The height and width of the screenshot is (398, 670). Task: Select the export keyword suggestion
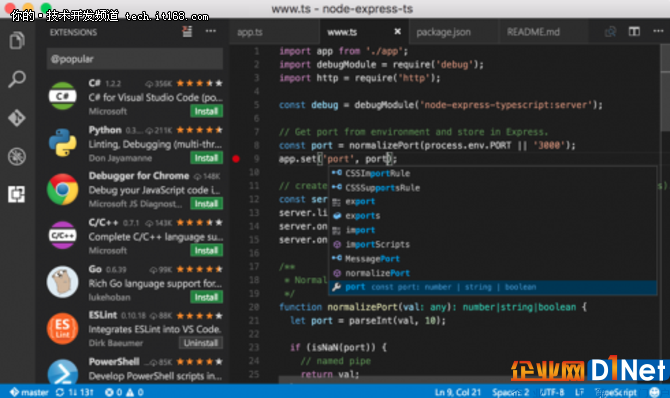click(x=493, y=201)
